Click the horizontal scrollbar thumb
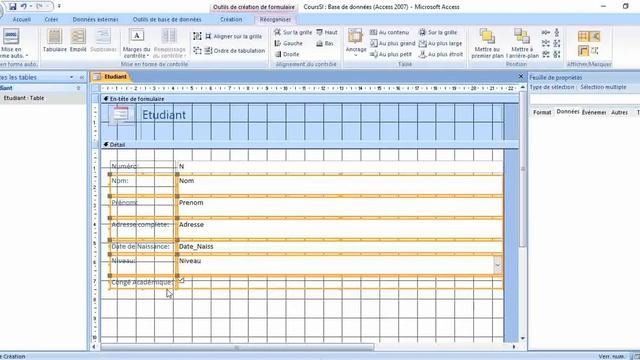 (x=237, y=347)
